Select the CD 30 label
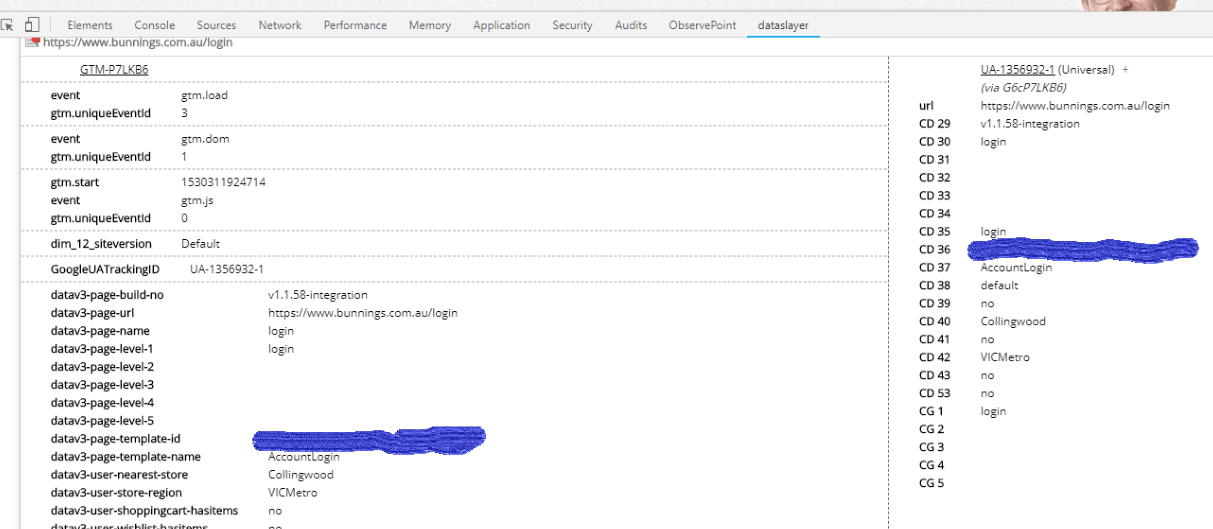 (935, 142)
